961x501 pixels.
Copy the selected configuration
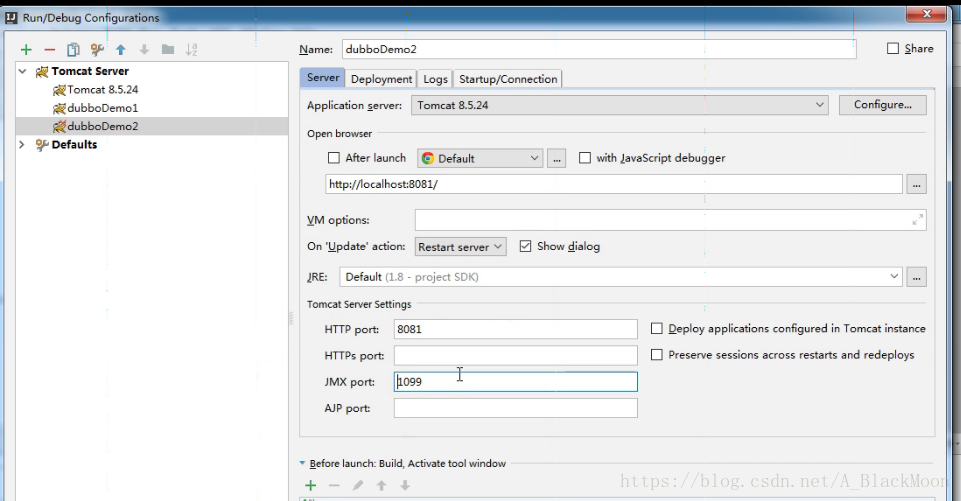(x=73, y=50)
